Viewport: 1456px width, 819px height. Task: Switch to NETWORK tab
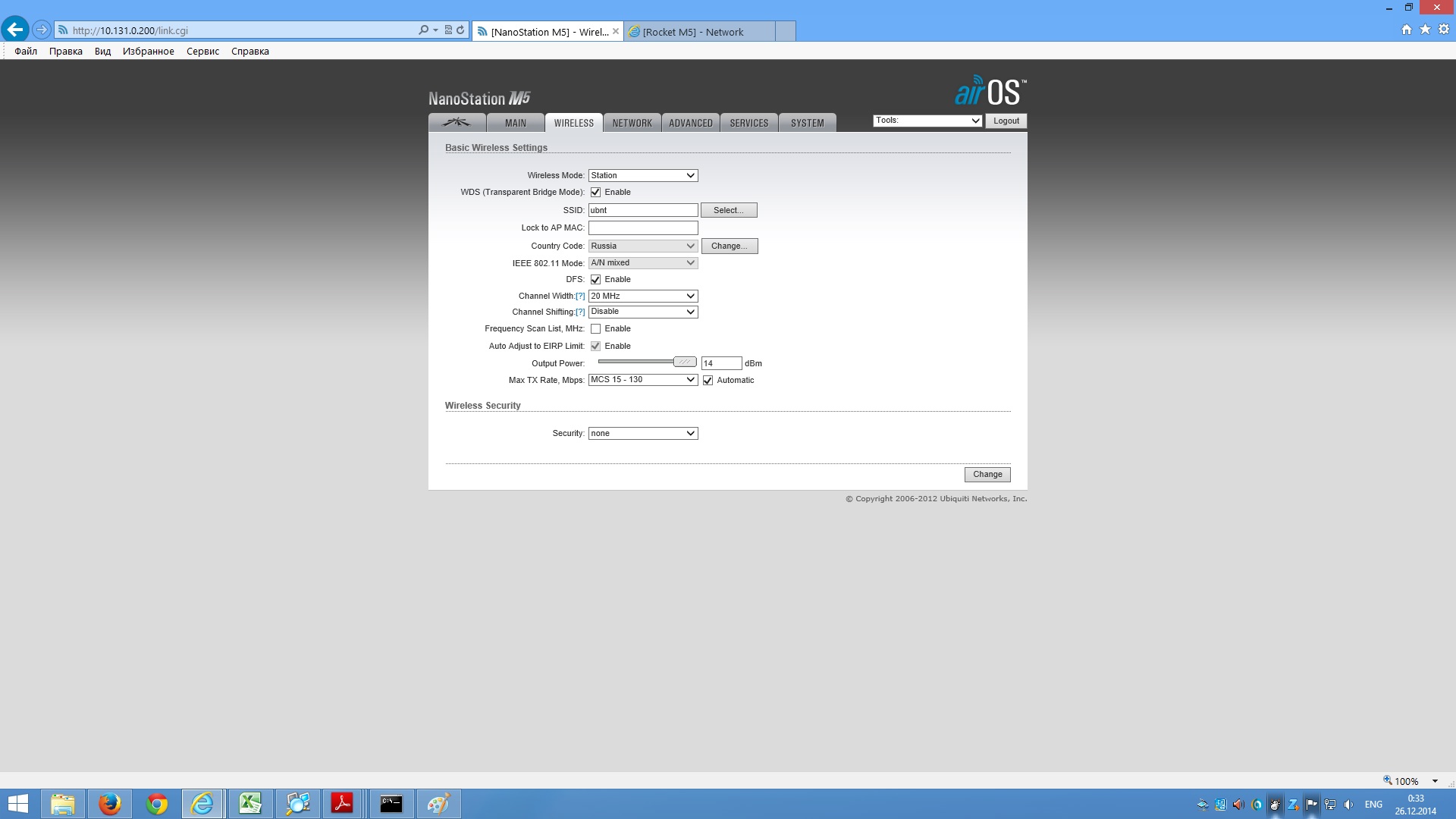632,123
